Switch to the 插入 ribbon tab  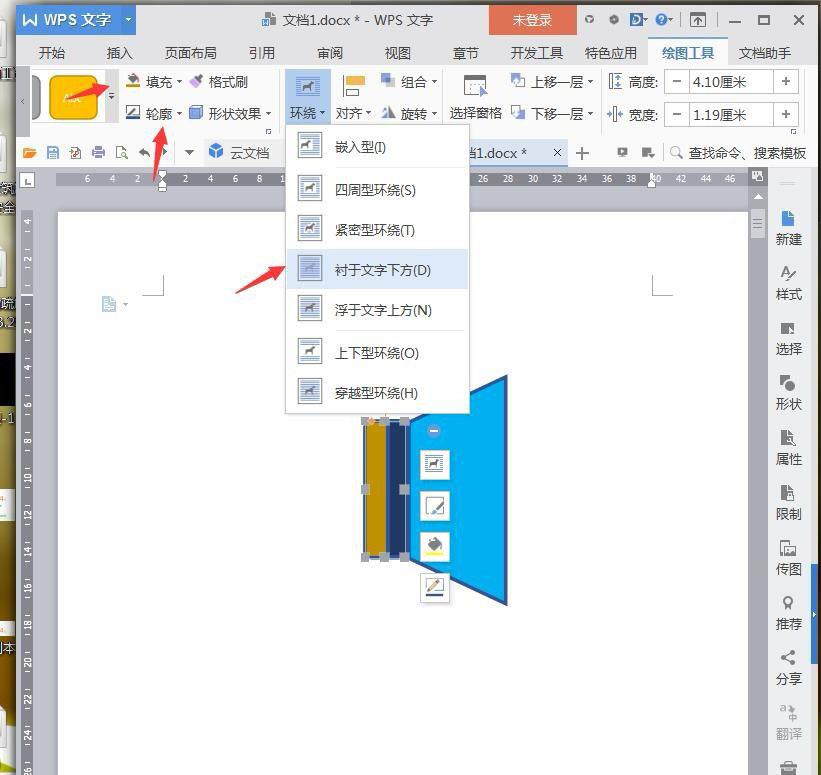[x=118, y=53]
